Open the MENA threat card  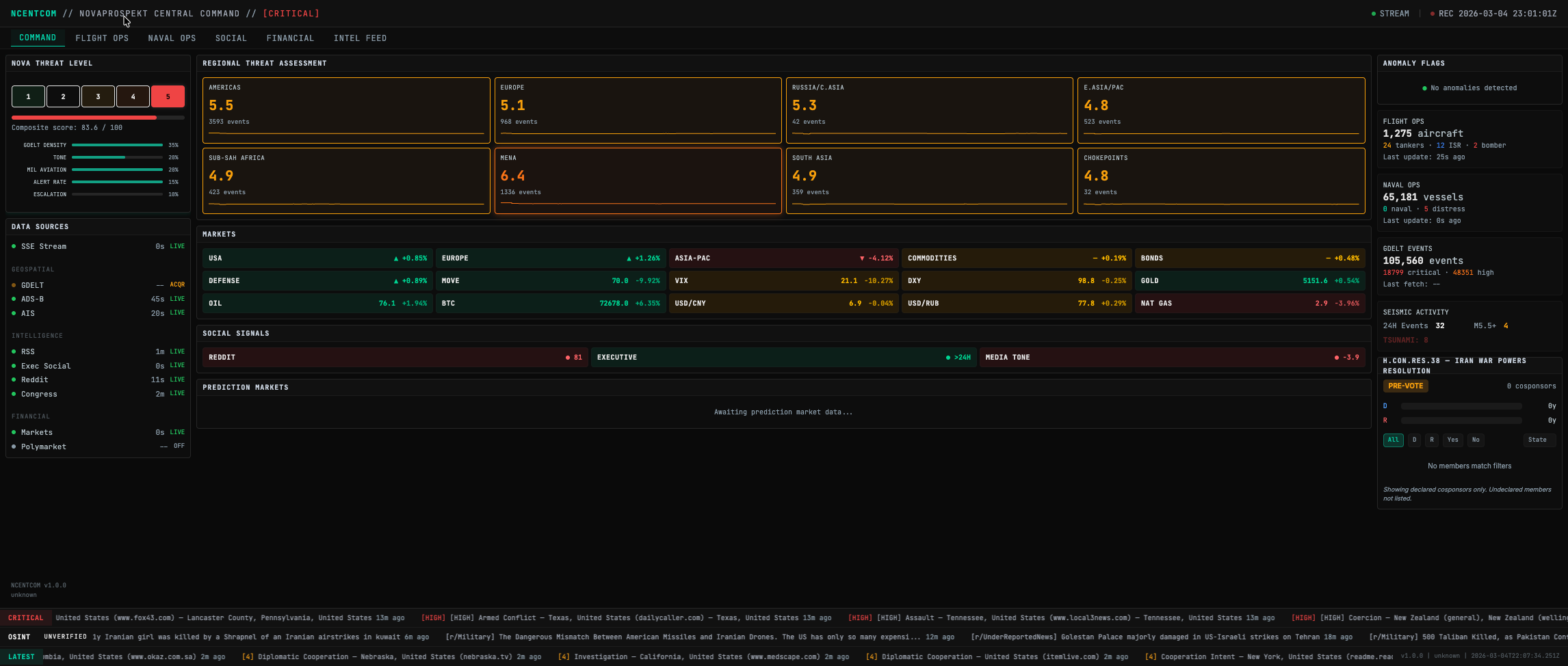point(638,181)
